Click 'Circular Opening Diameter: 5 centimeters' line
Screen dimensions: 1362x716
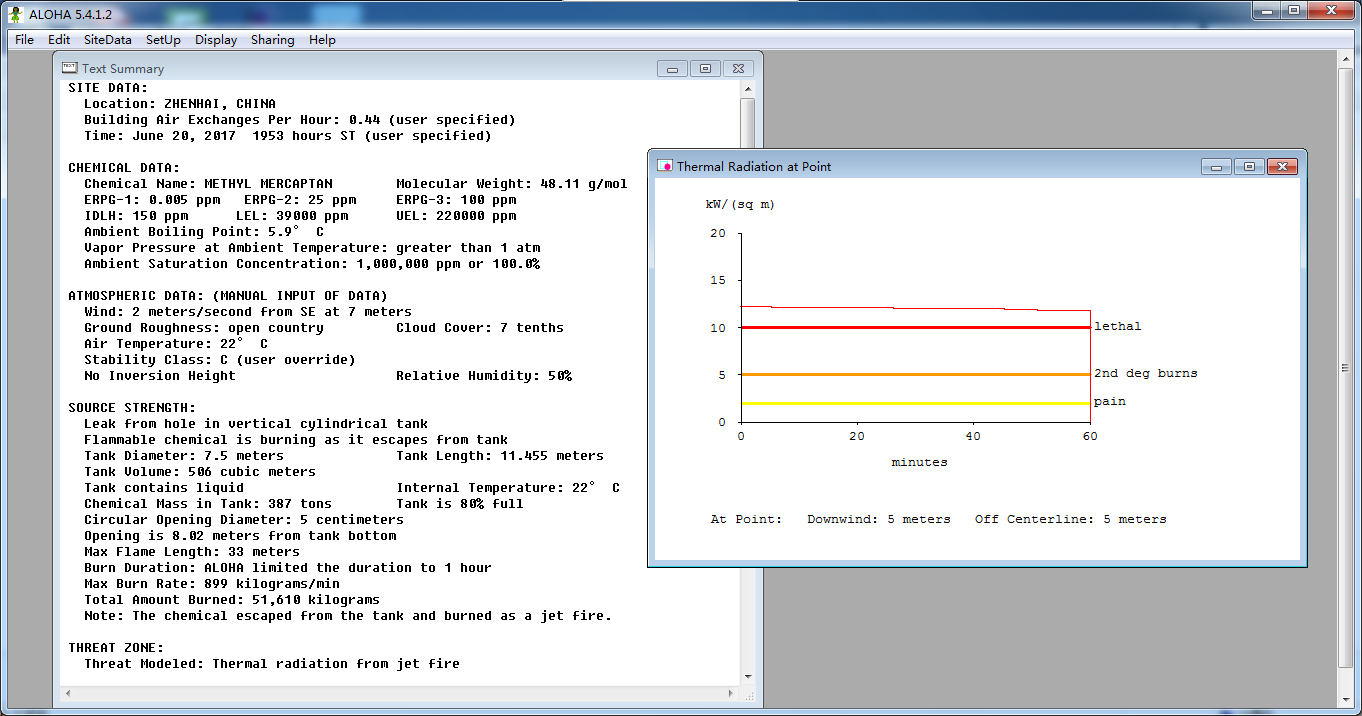click(x=244, y=520)
